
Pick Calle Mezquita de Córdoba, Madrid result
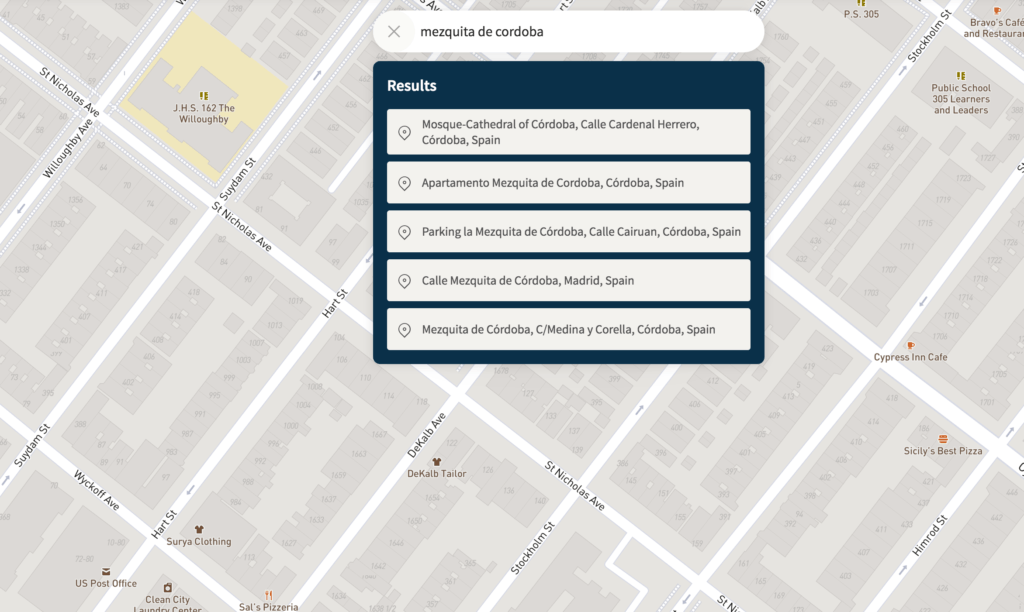568,281
